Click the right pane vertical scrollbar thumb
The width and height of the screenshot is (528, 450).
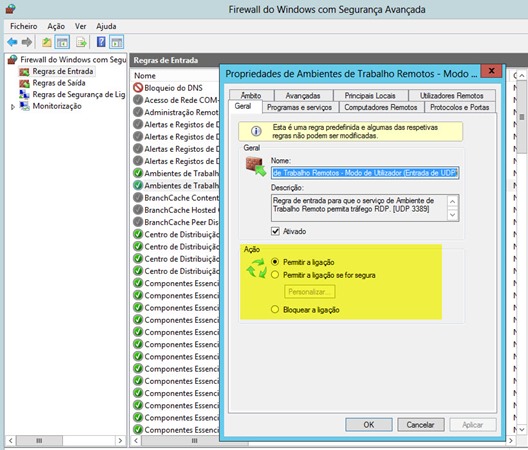(521, 117)
